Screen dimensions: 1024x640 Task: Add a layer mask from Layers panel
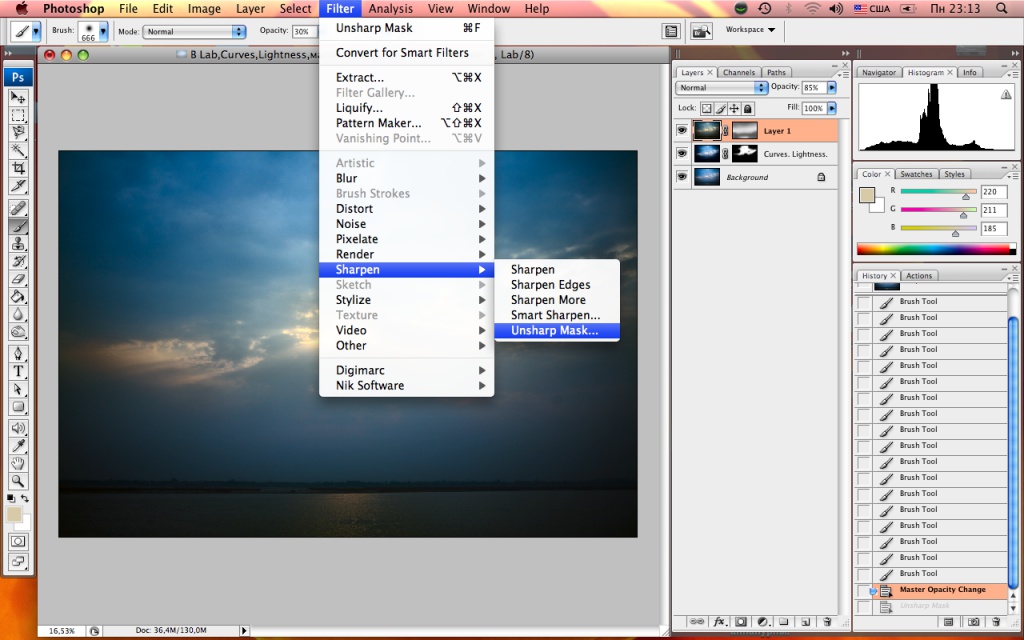click(x=739, y=621)
